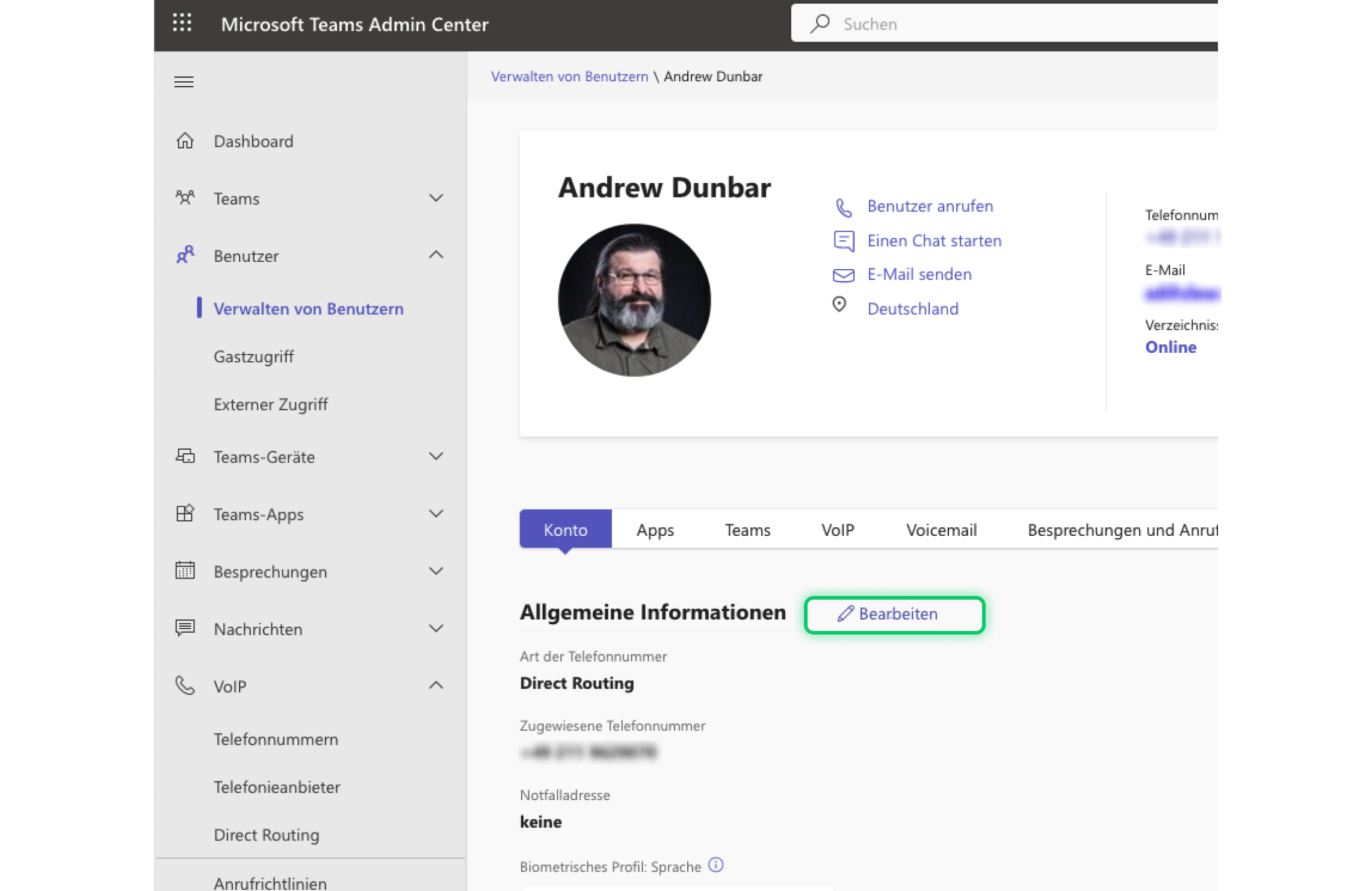Open the Voicemail tab
This screenshot has width=1372, height=891.
pyautogui.click(x=941, y=530)
